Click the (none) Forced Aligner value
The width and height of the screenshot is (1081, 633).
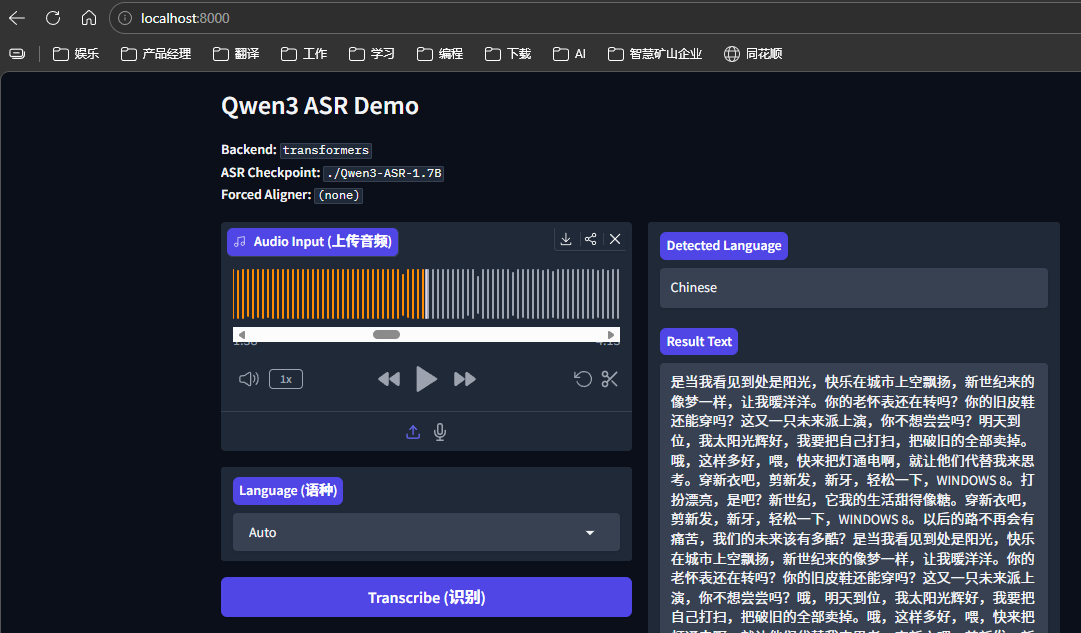pyautogui.click(x=339, y=195)
